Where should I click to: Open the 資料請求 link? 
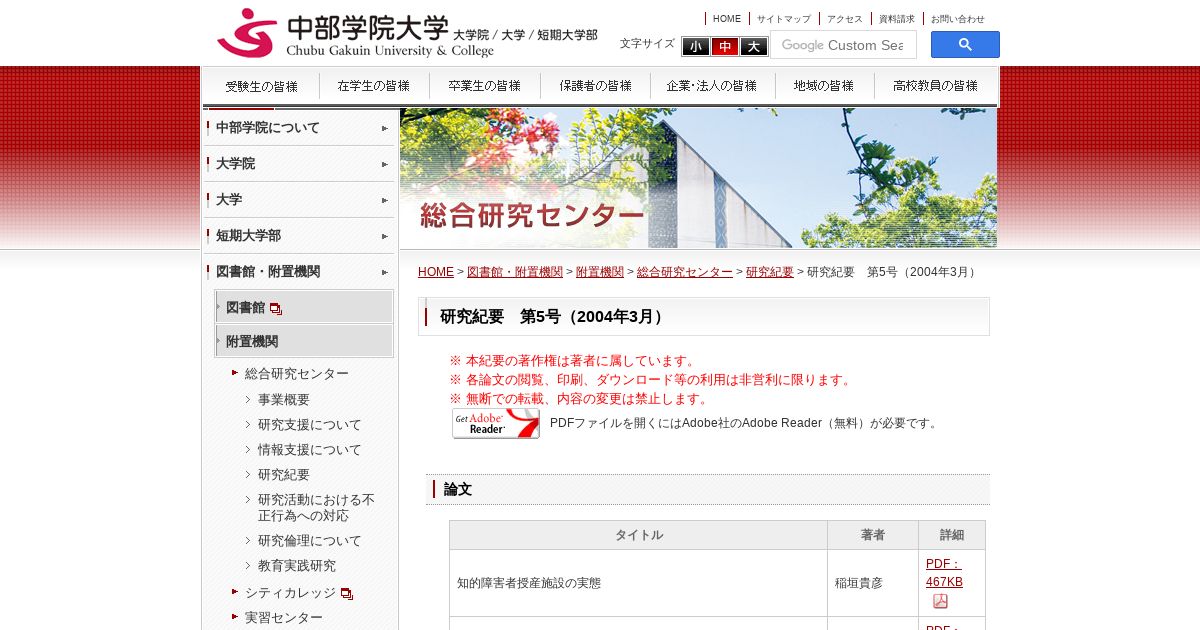point(897,19)
